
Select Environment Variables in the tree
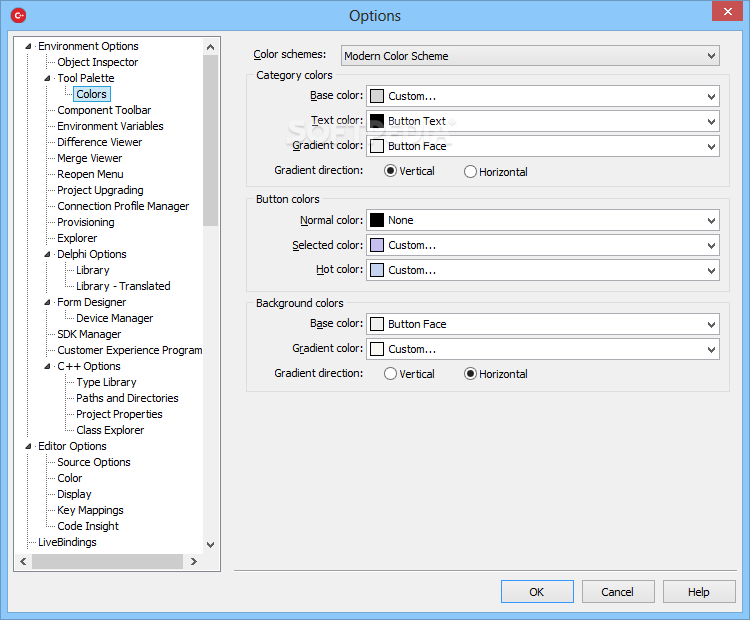110,126
